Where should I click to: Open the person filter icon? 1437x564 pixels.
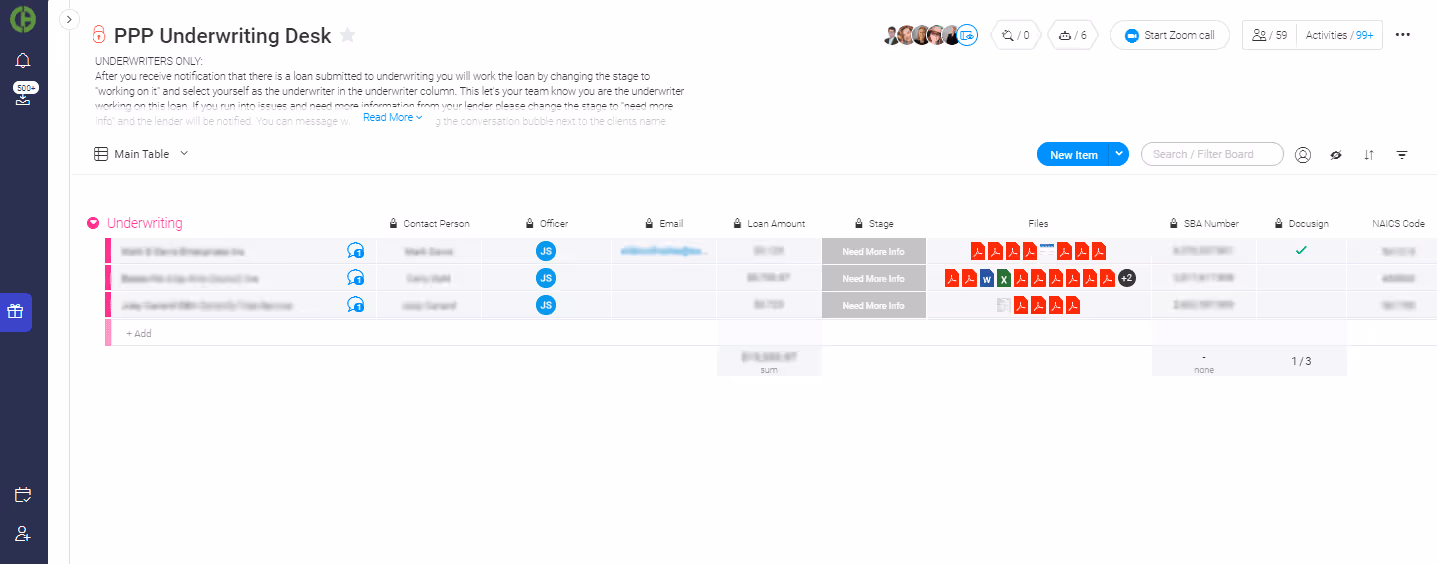pos(1303,155)
